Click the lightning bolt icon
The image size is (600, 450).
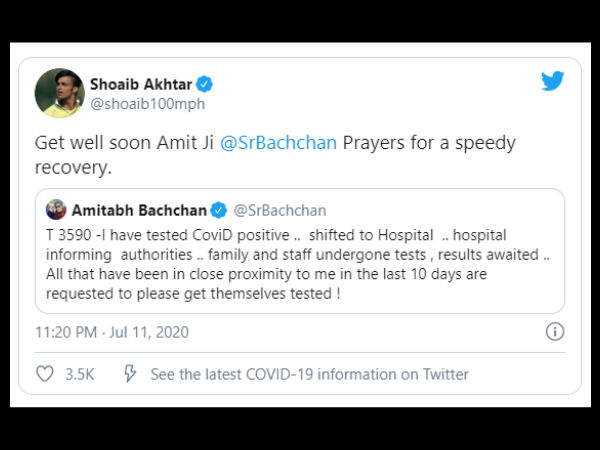[x=130, y=373]
